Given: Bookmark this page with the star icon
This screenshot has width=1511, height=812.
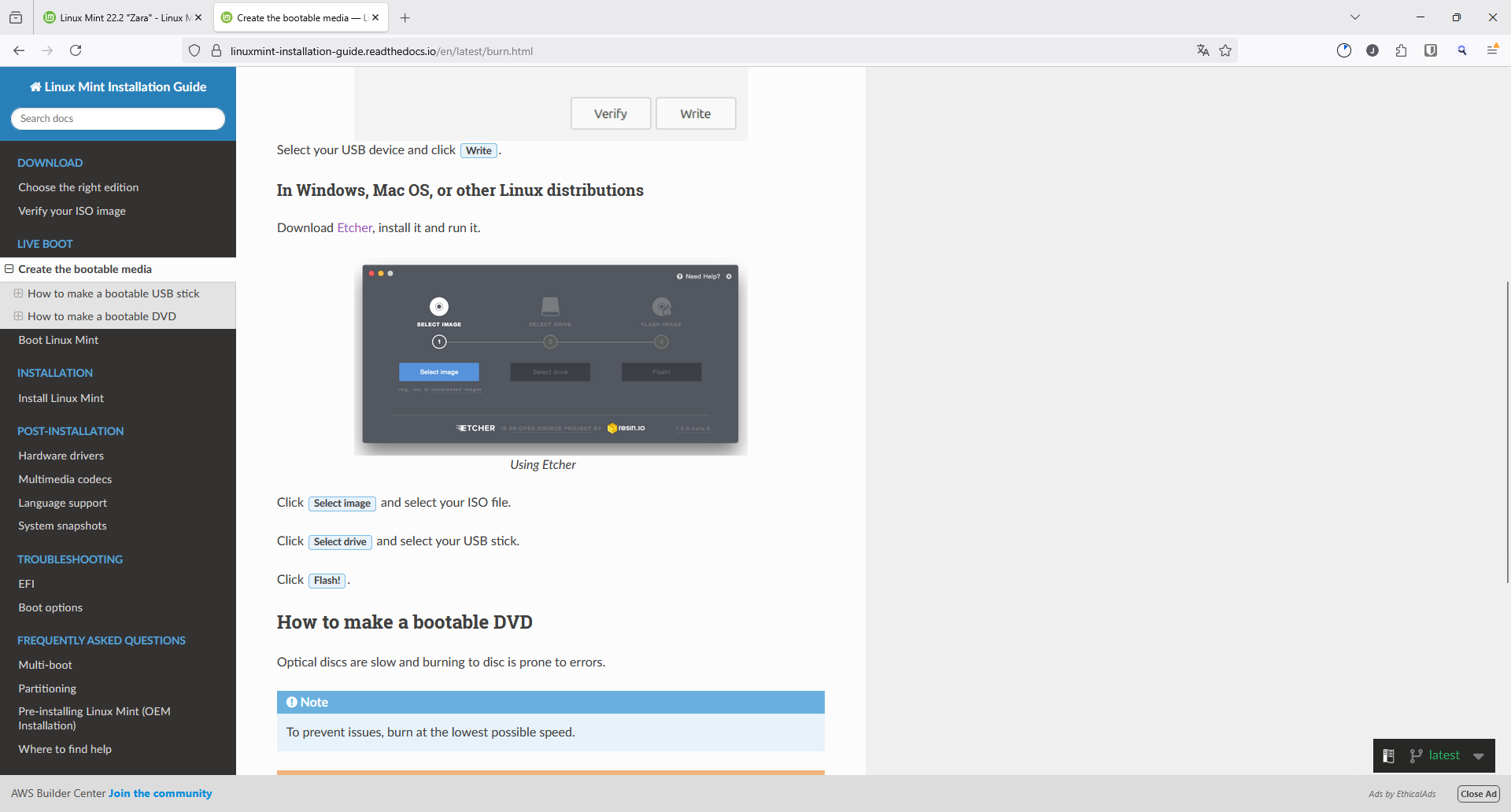Looking at the screenshot, I should tap(1225, 50).
